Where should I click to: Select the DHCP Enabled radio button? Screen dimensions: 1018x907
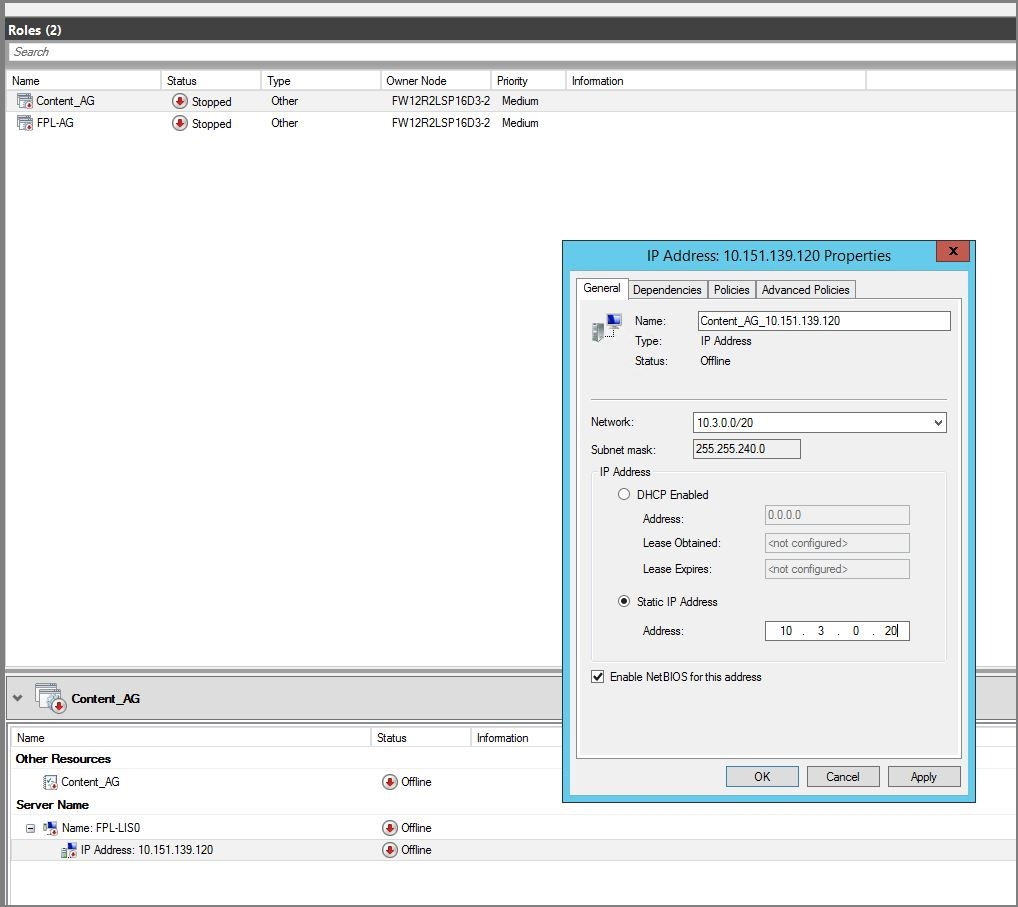click(624, 494)
